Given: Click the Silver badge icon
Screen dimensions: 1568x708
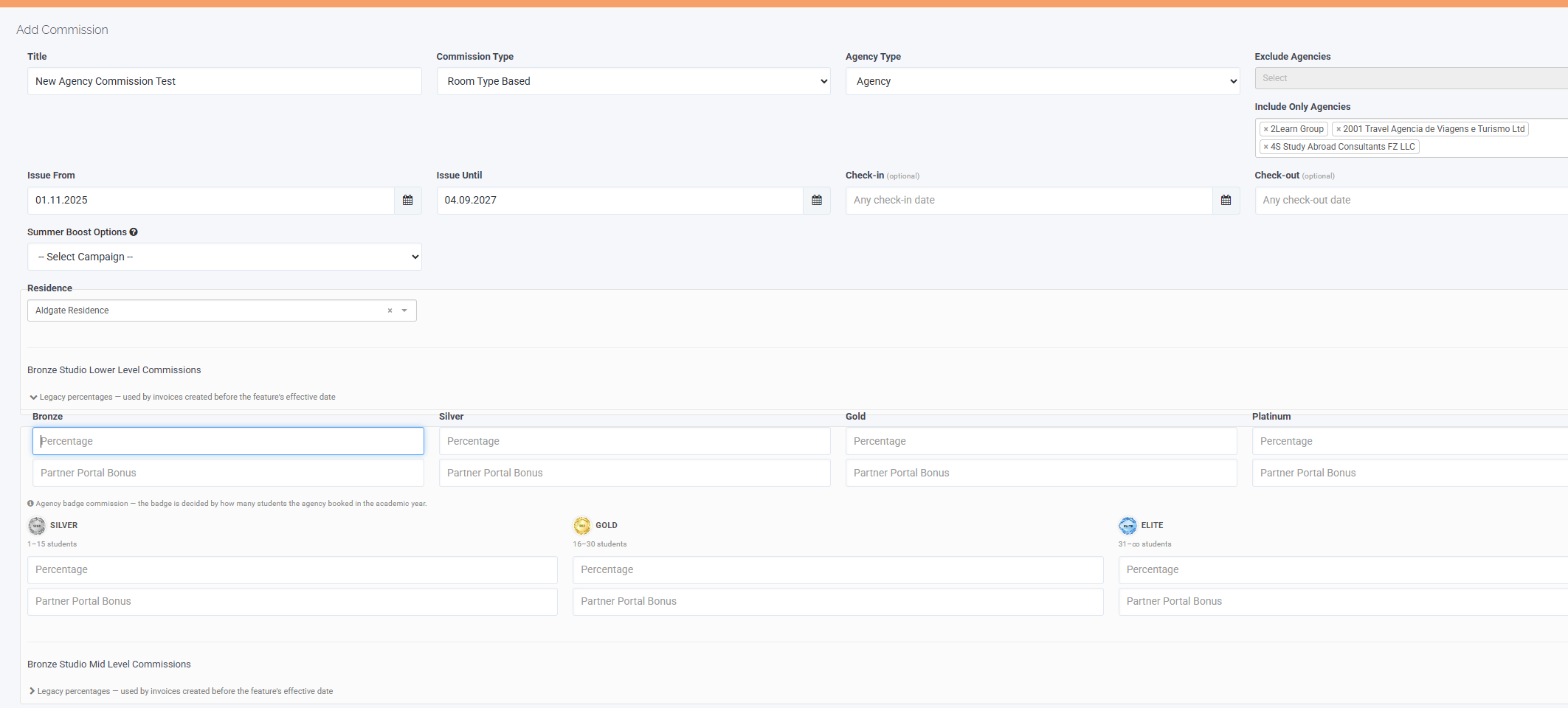Looking at the screenshot, I should pyautogui.click(x=37, y=526).
